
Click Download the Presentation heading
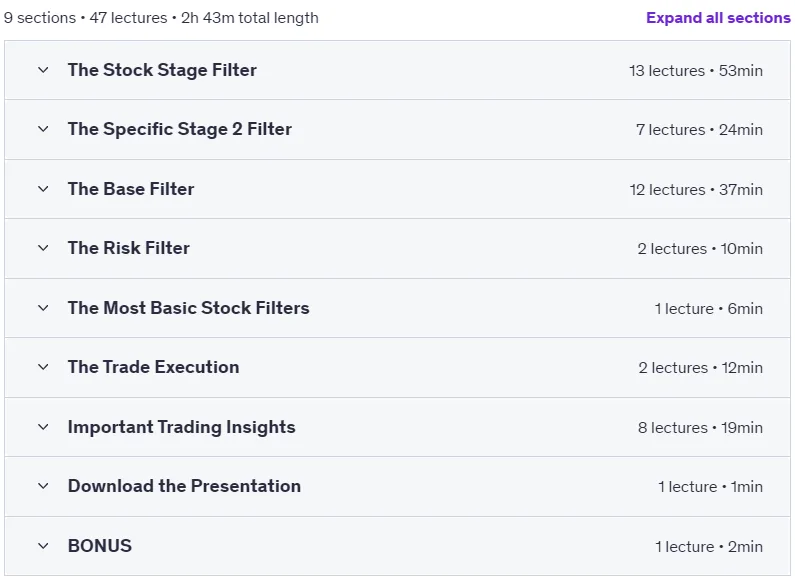(x=185, y=486)
